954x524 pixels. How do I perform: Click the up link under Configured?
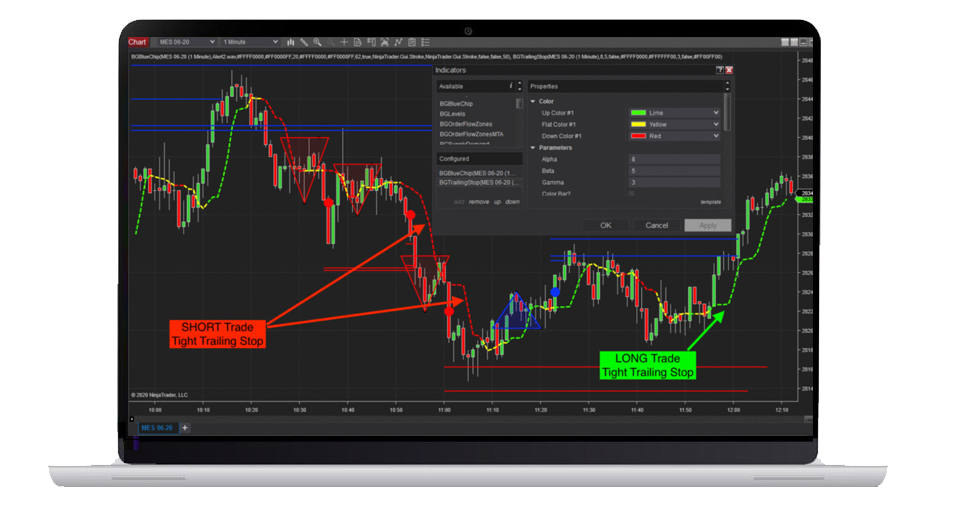[x=497, y=201]
